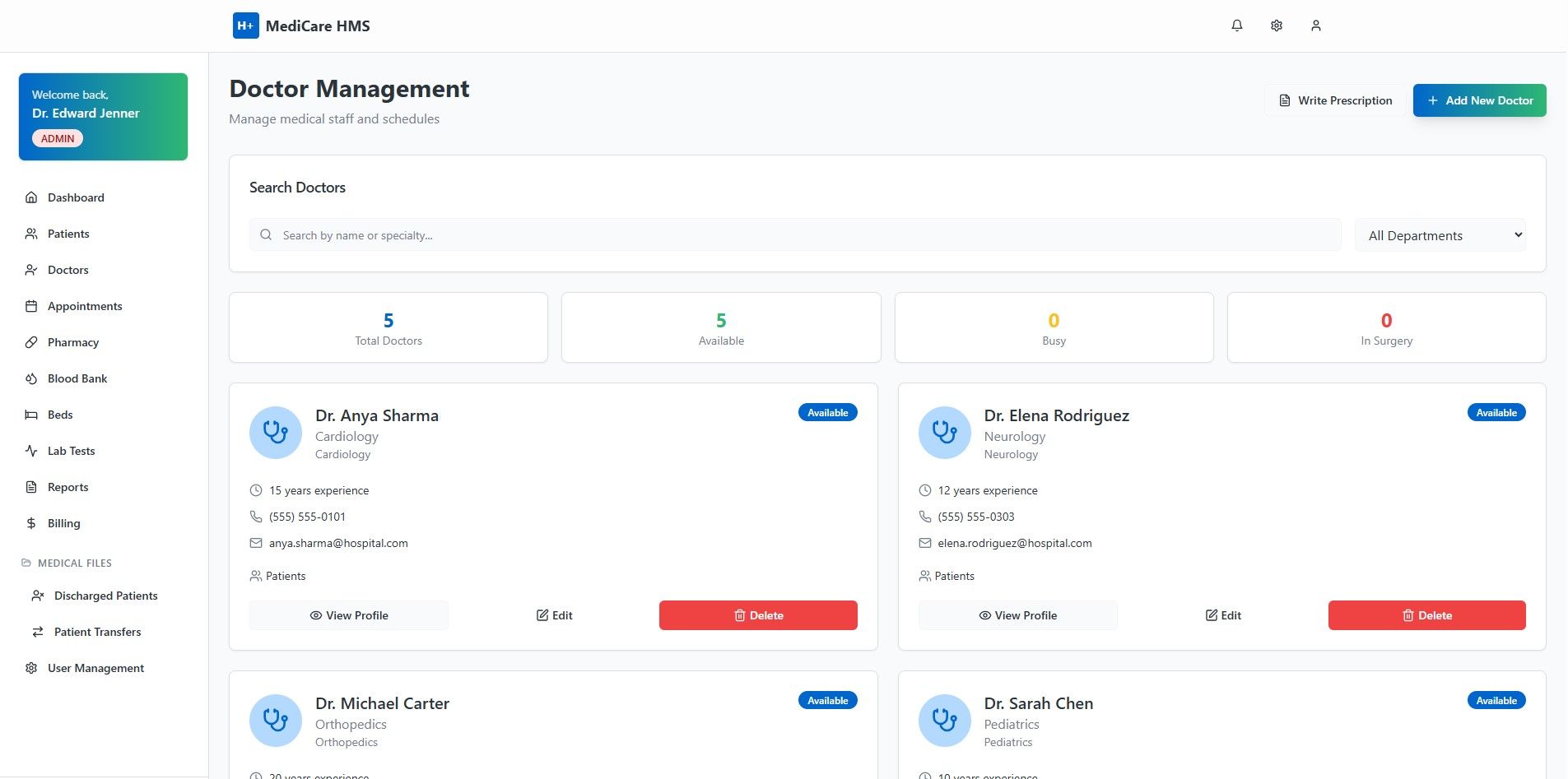Click the Blood Bank droplet icon

pos(30,378)
